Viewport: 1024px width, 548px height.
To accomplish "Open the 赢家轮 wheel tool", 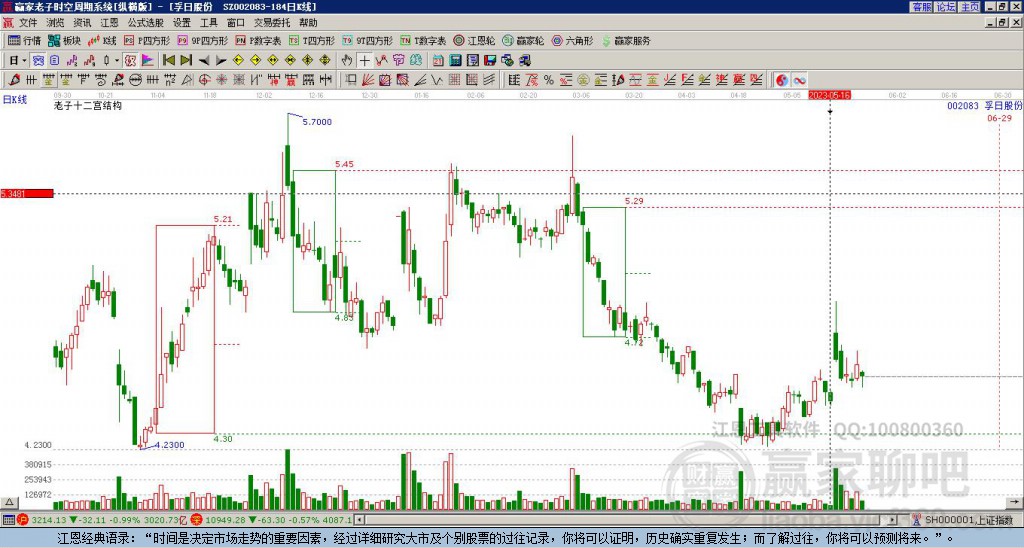I will click(x=523, y=40).
